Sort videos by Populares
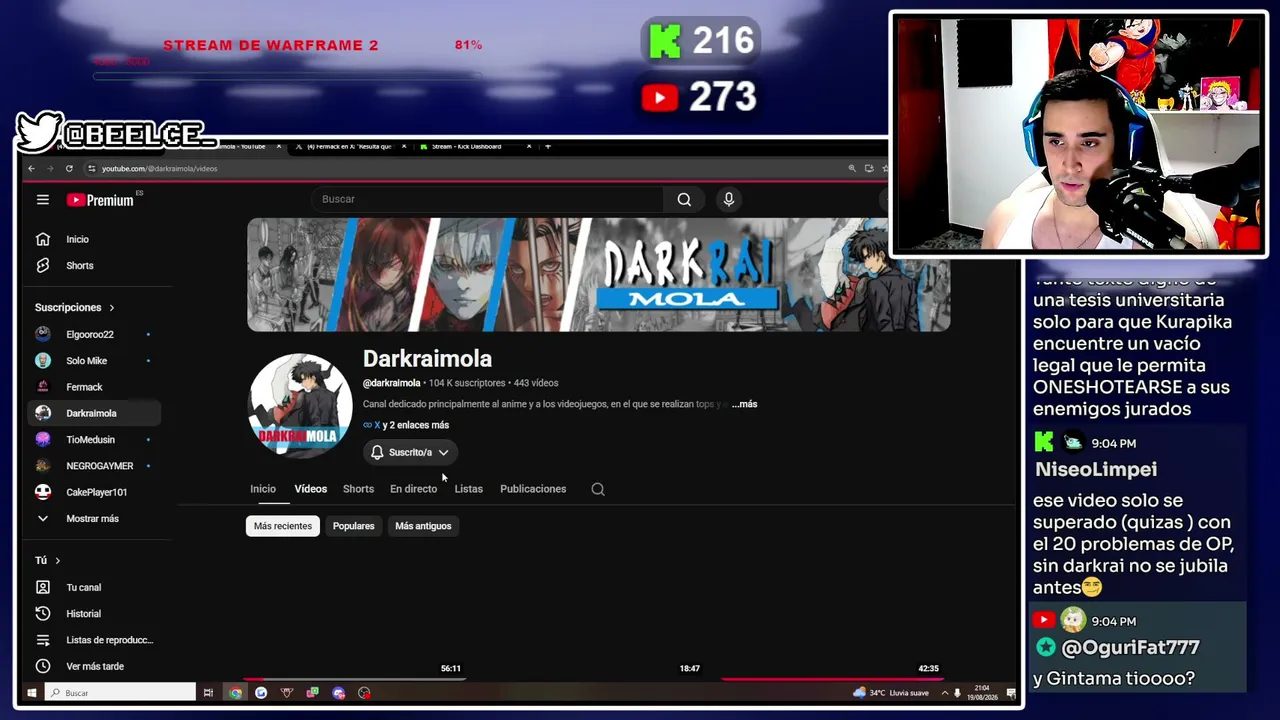The width and height of the screenshot is (1280, 720). (x=353, y=526)
